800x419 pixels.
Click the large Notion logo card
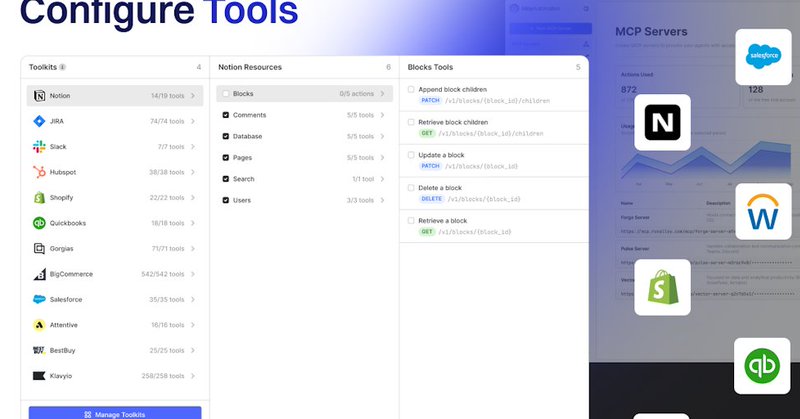click(662, 122)
